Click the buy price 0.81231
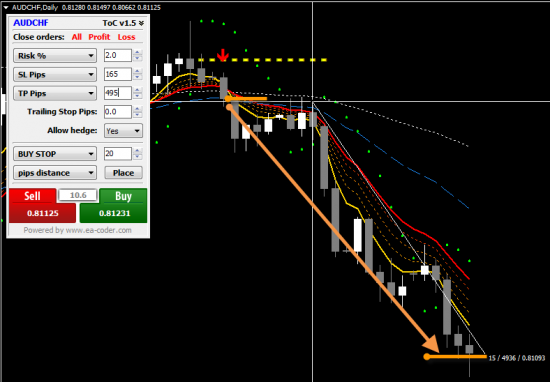Screen dimensions: 550x382 pyautogui.click(x=114, y=213)
